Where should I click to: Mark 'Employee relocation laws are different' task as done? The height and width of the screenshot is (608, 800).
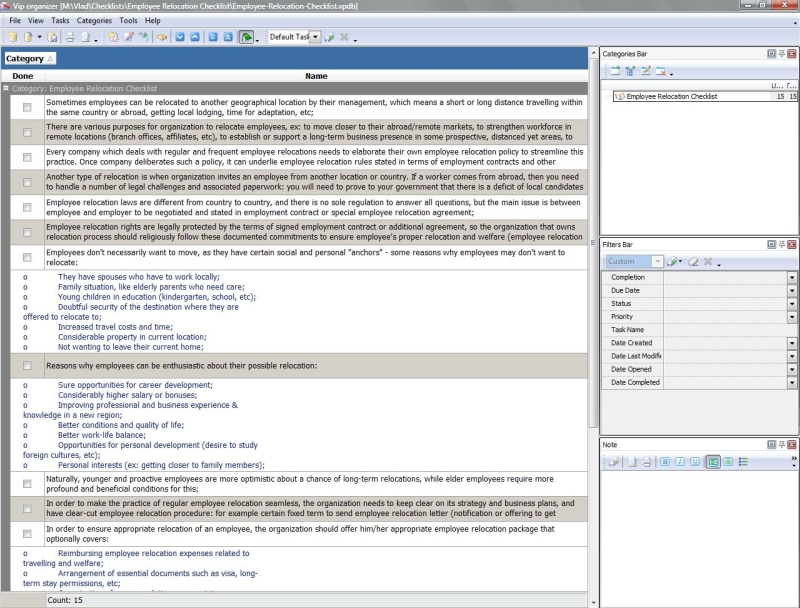pos(27,206)
